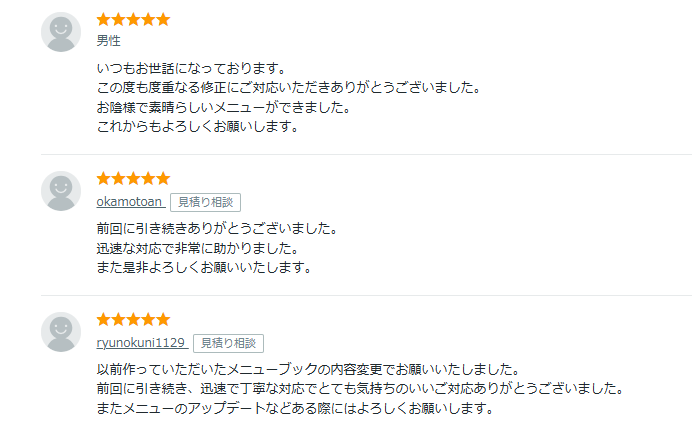Click okamotoan's profile avatar icon
The image size is (692, 430).
tap(61, 191)
